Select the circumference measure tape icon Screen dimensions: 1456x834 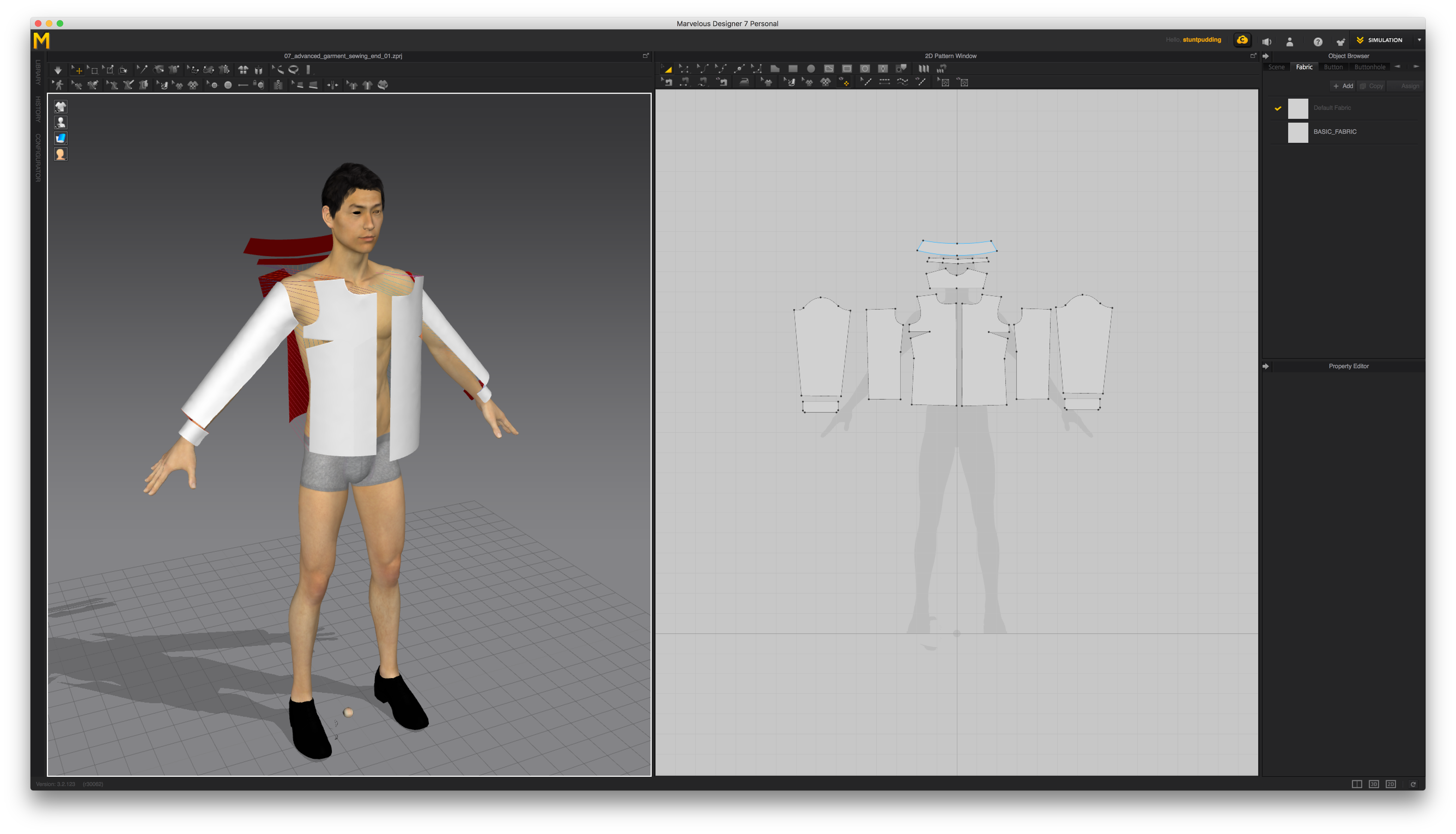coord(294,70)
